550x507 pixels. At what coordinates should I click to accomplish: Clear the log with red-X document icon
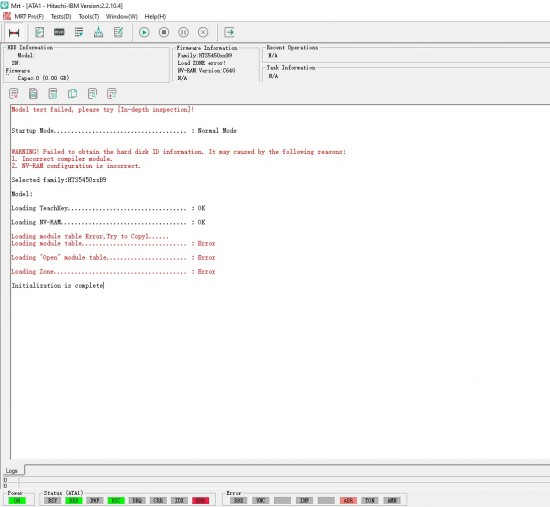coord(14,94)
